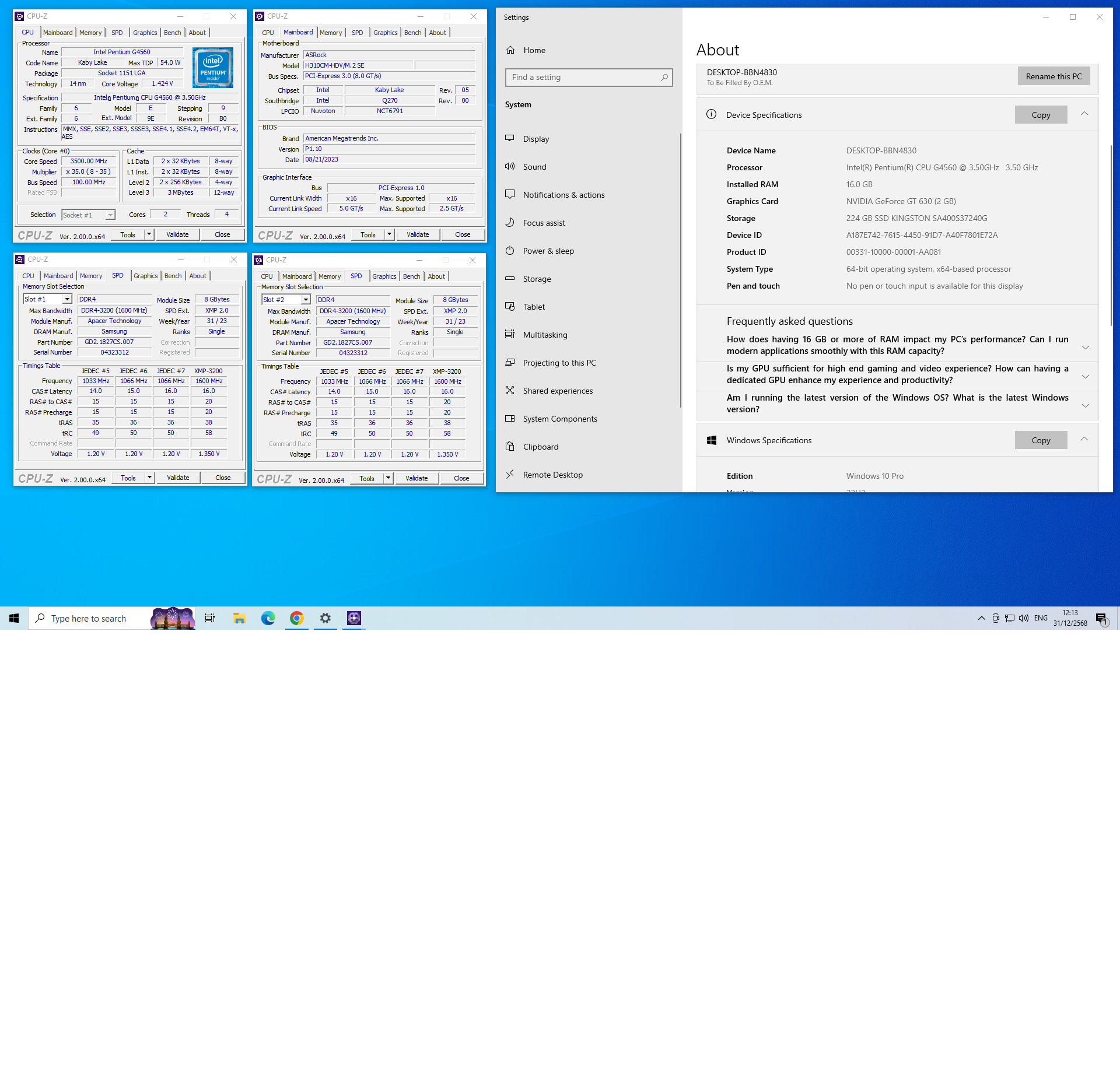
Task: Click Home icon in Settings sidebar
Action: tap(510, 50)
